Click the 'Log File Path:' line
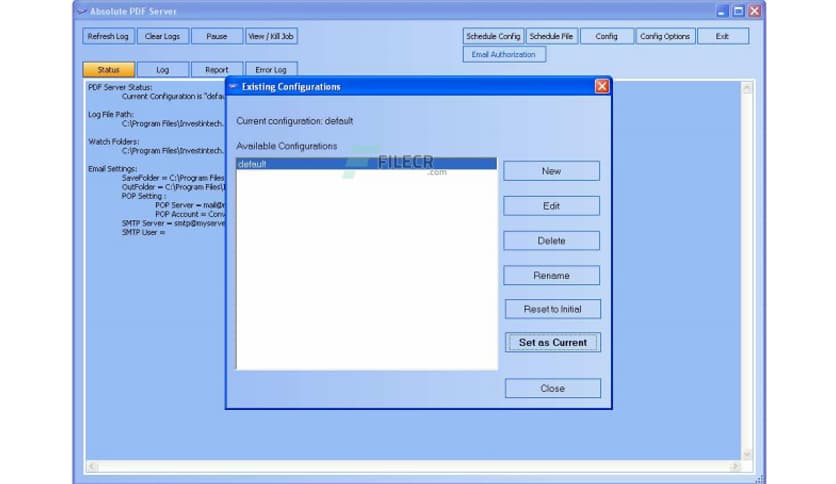836x484 pixels. [x=111, y=115]
